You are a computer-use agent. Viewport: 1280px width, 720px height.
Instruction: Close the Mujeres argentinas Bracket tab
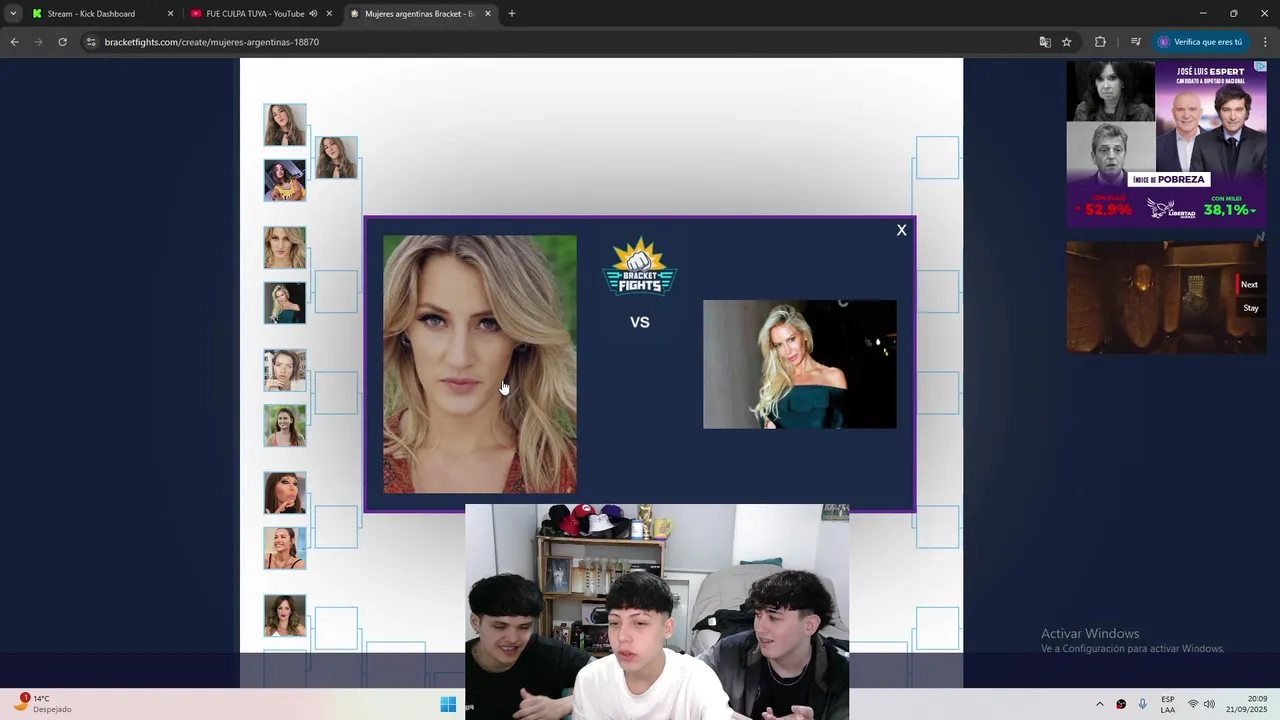pos(488,14)
